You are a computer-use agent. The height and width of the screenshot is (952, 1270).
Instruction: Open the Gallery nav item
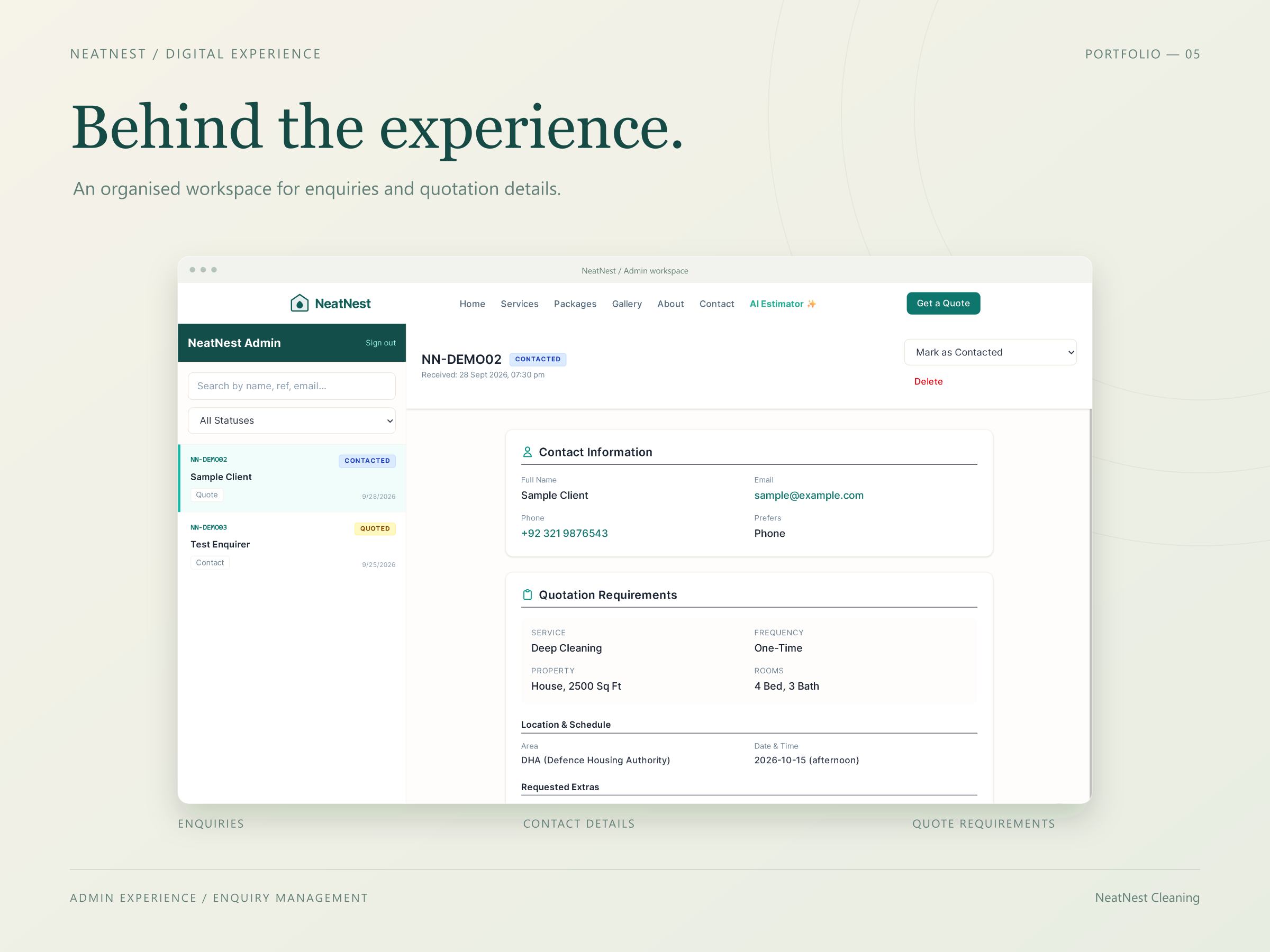(627, 304)
